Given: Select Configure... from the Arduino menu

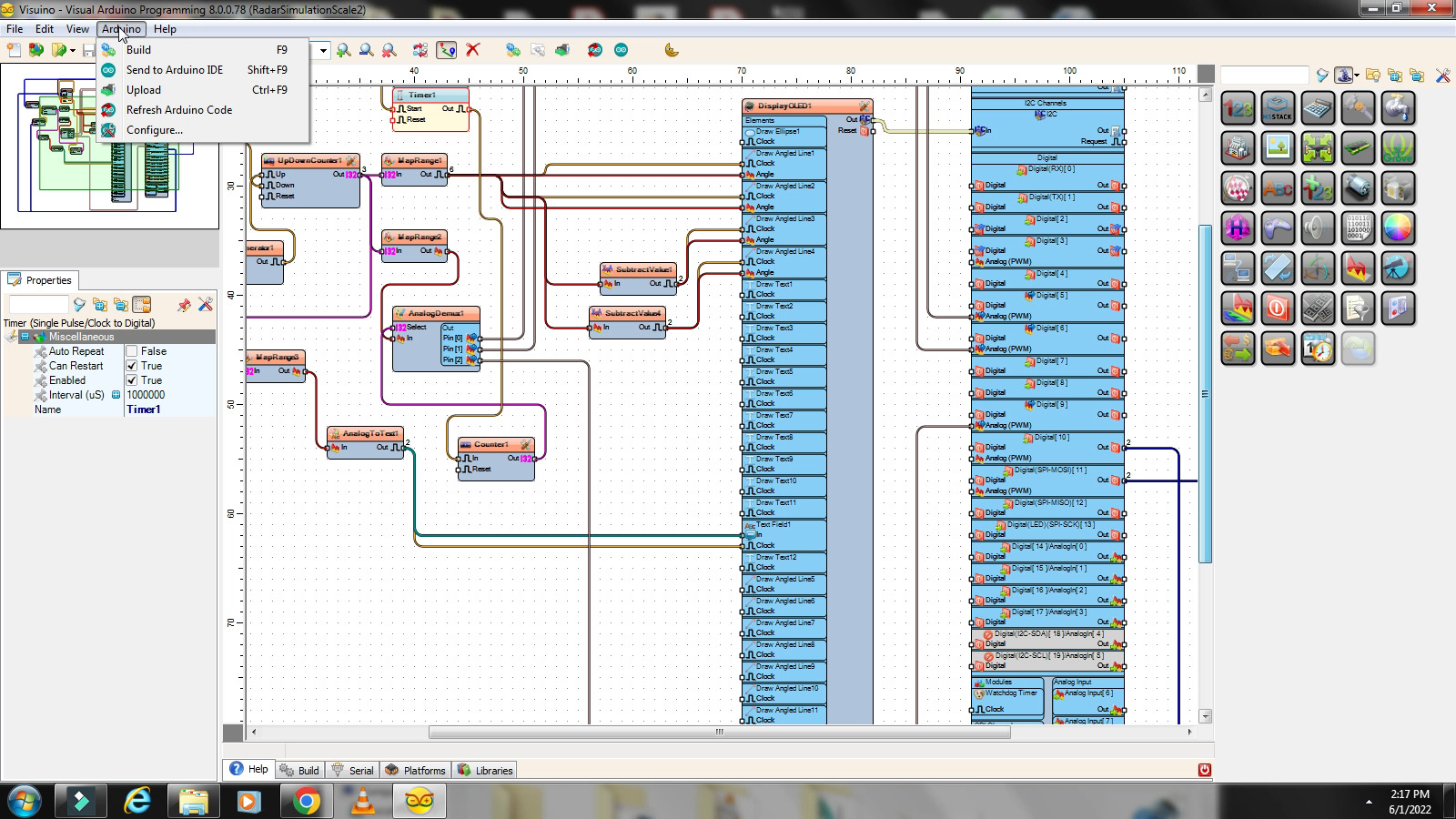Looking at the screenshot, I should [x=154, y=130].
